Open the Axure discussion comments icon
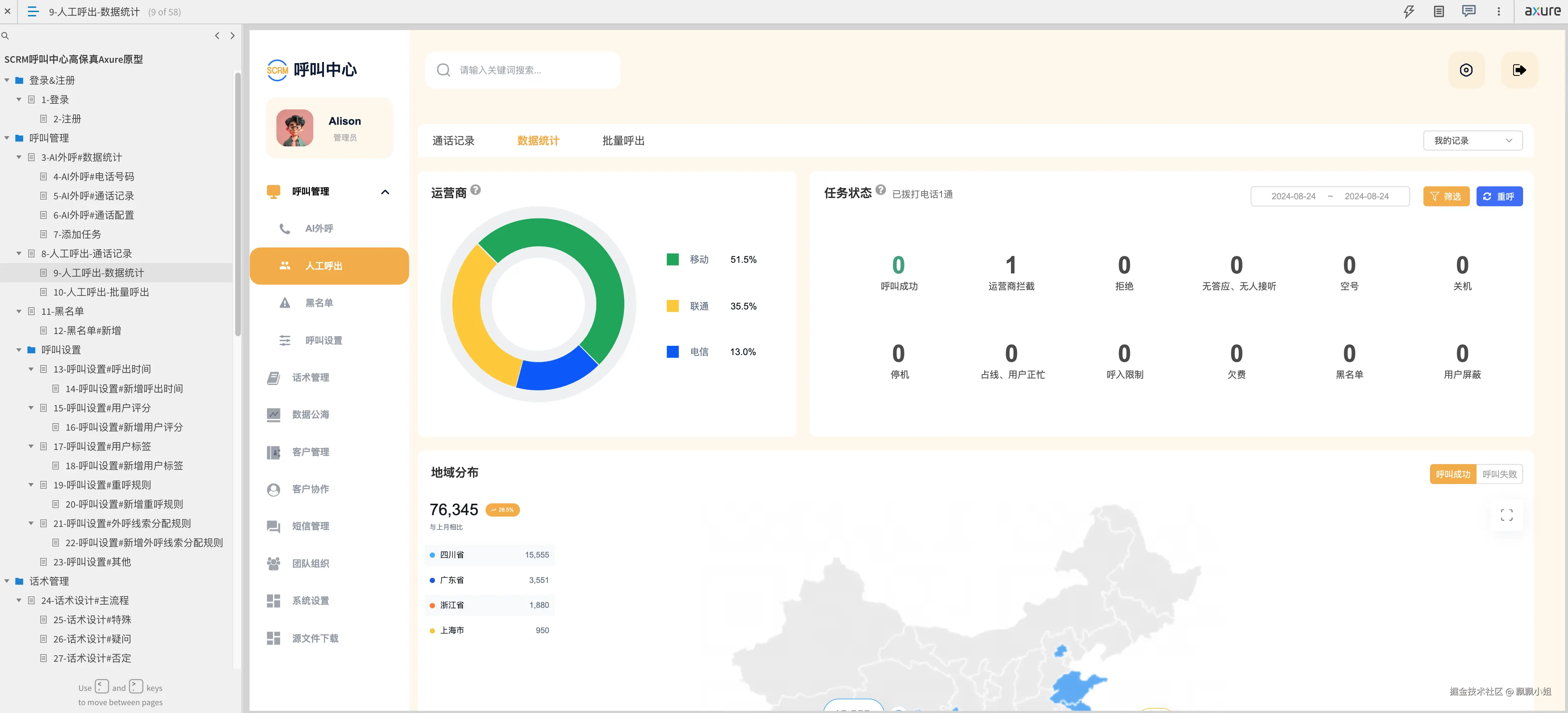This screenshot has height=713, width=1568. 1468,11
